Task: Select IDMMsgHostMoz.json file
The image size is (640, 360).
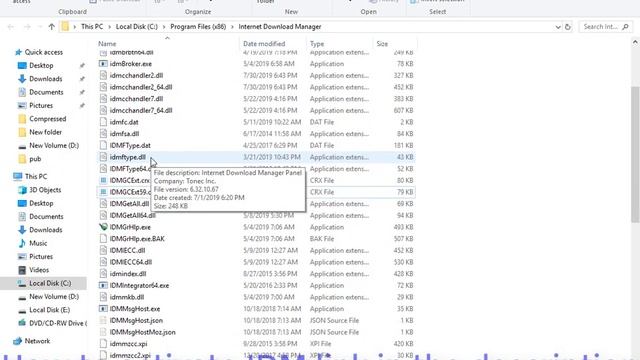Action: [142, 332]
